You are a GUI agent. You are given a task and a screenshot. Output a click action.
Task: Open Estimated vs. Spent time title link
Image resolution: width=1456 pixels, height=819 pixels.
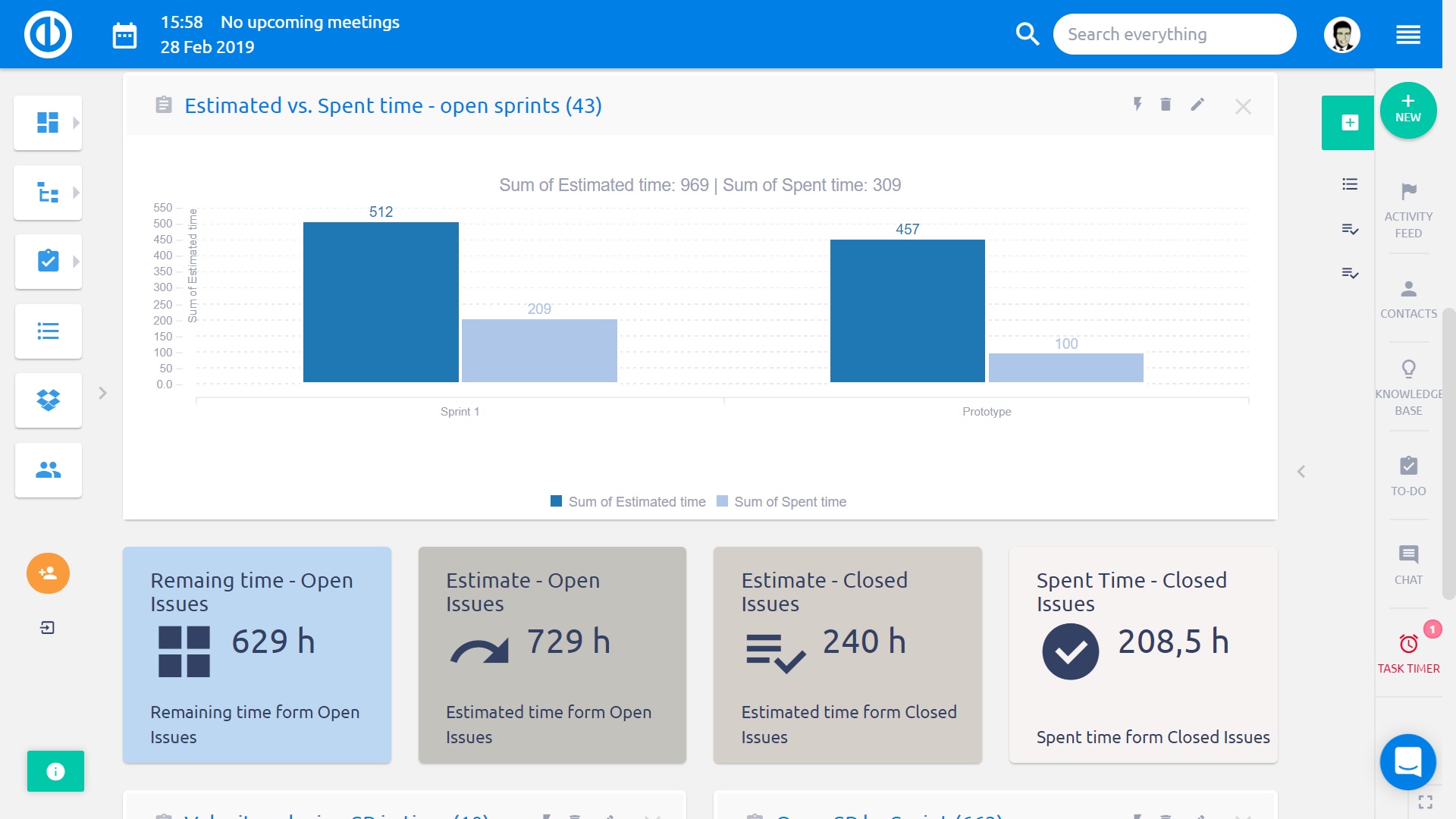click(x=393, y=105)
